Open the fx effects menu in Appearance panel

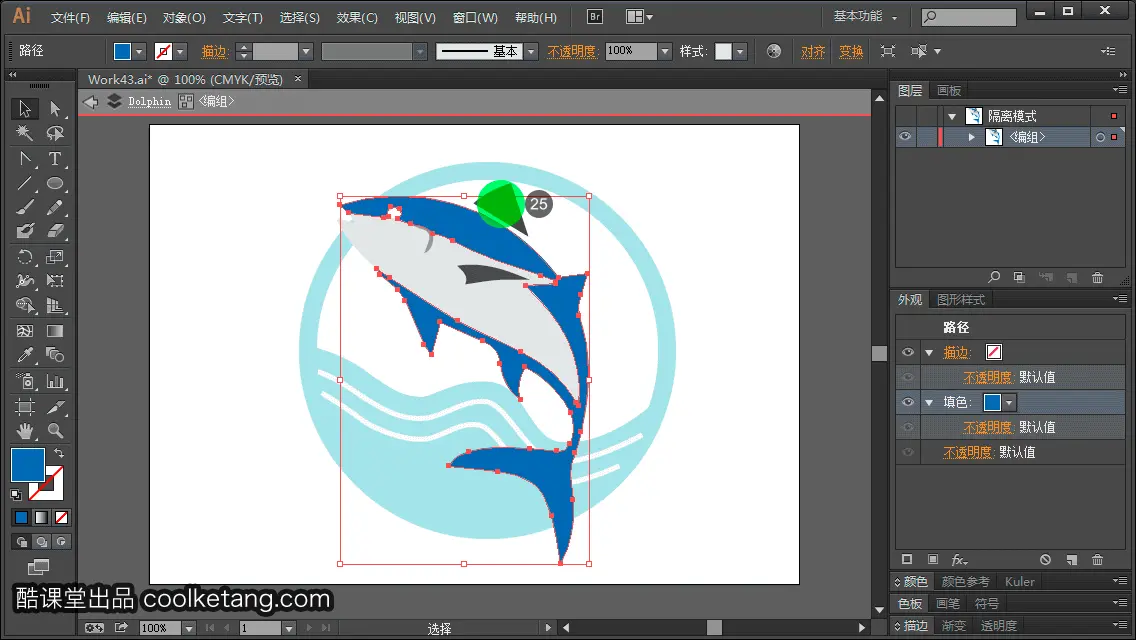(x=959, y=560)
